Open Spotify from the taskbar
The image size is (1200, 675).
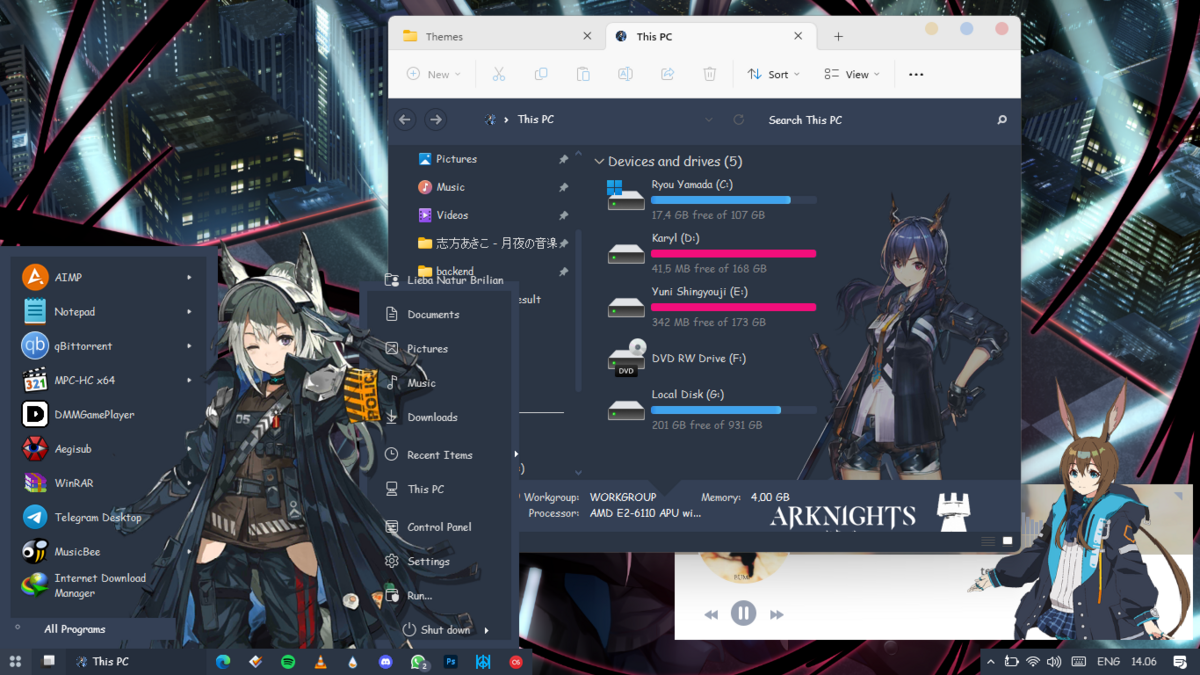pos(288,662)
